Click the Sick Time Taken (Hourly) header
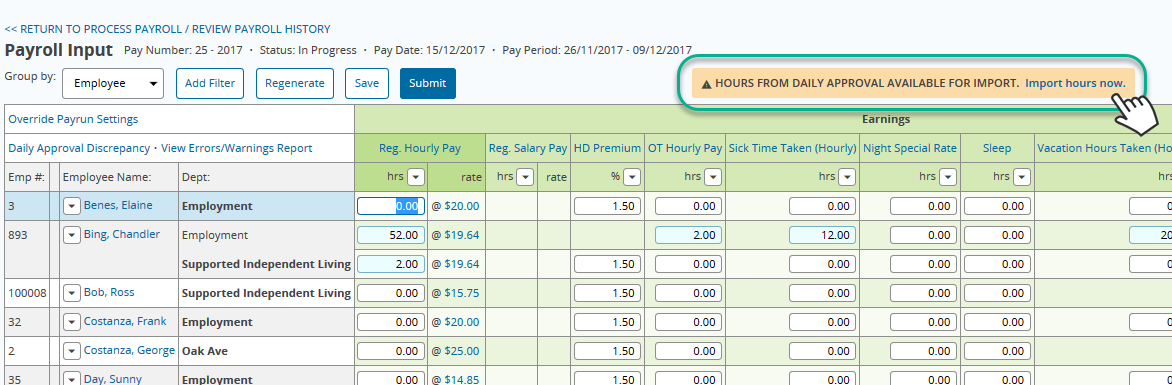 pos(792,148)
